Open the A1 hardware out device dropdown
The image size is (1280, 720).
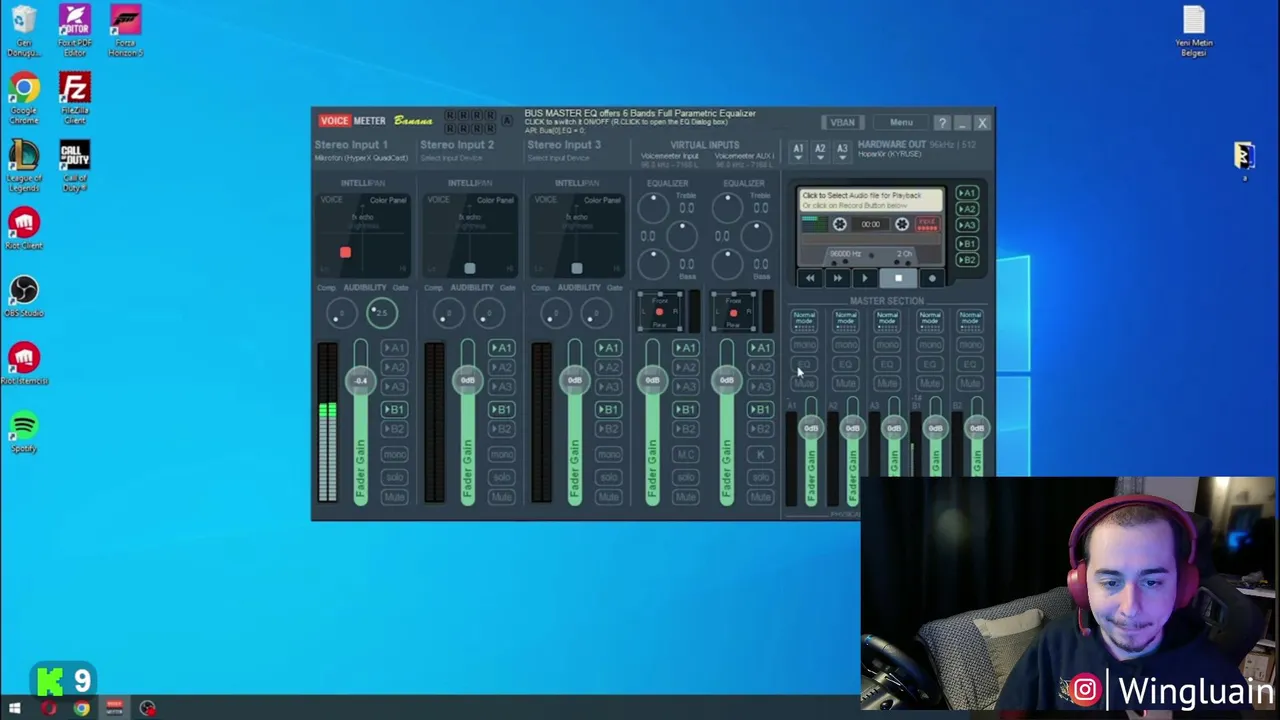point(798,151)
